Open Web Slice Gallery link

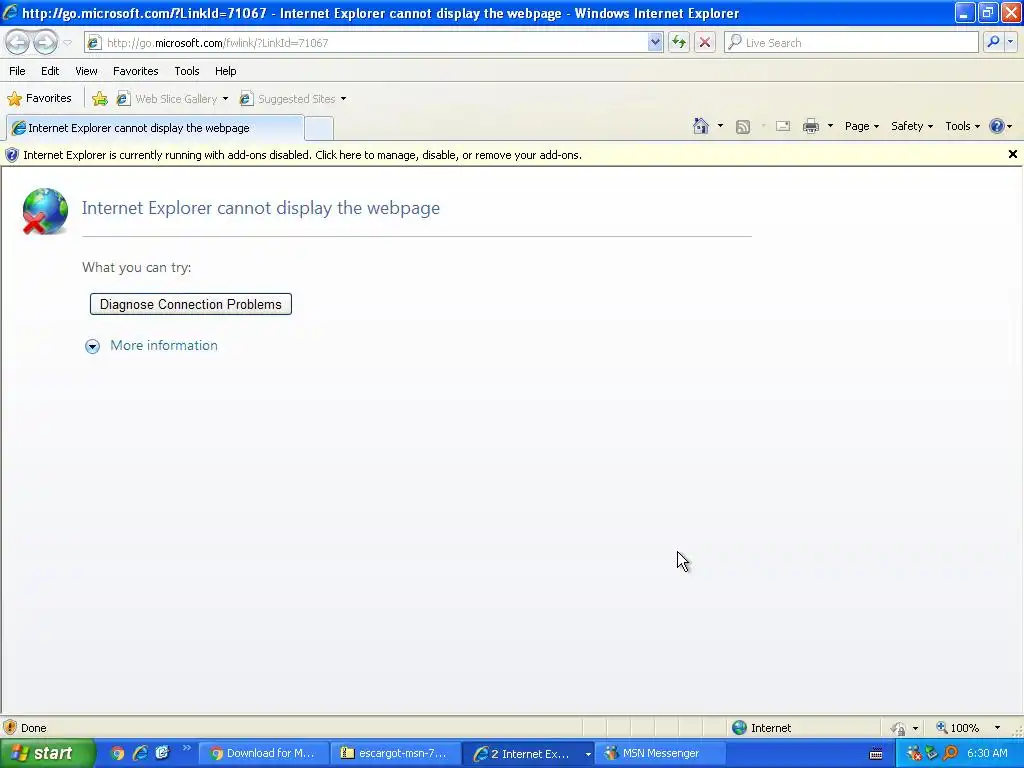tap(167, 99)
